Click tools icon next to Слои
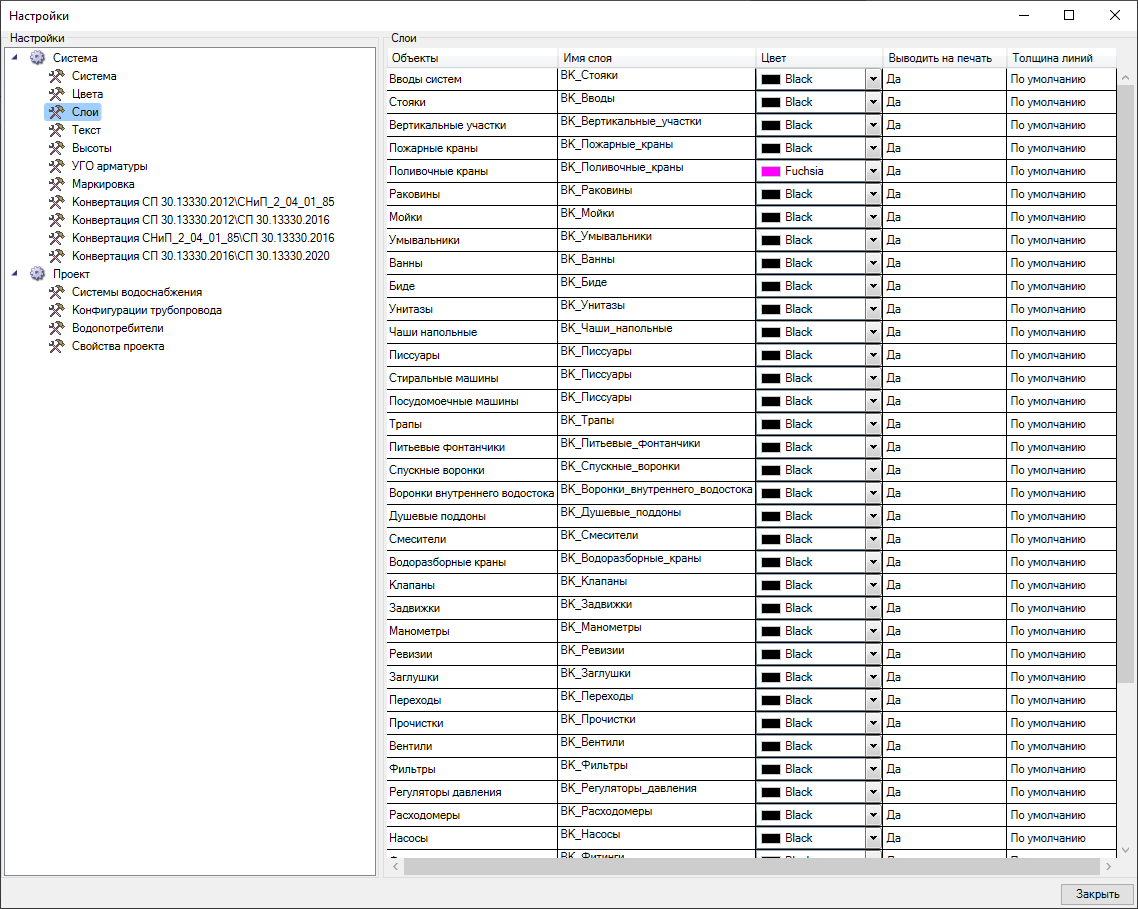This screenshot has height=909, width=1138. [x=57, y=112]
